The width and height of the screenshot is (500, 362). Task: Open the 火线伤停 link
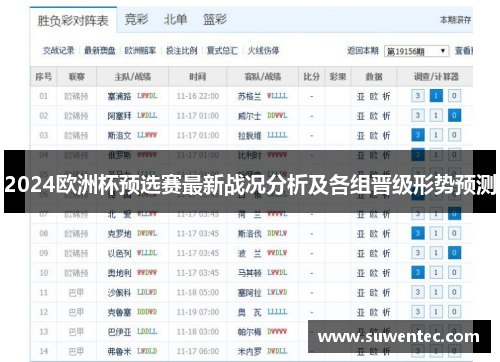coord(263,51)
